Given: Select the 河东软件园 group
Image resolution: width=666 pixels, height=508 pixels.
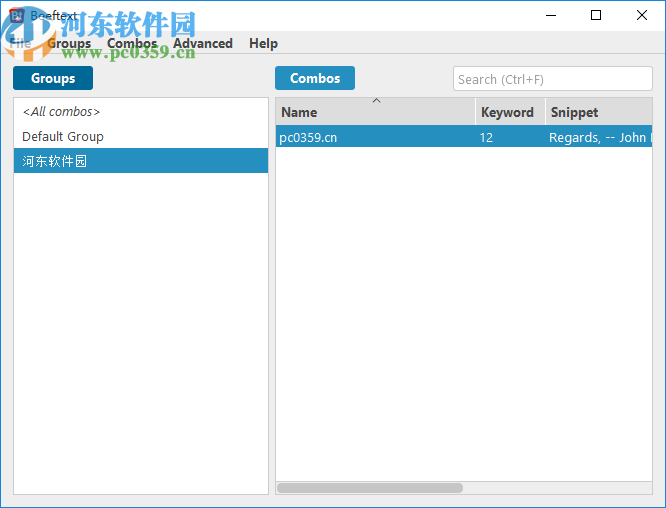Looking at the screenshot, I should tap(141, 161).
